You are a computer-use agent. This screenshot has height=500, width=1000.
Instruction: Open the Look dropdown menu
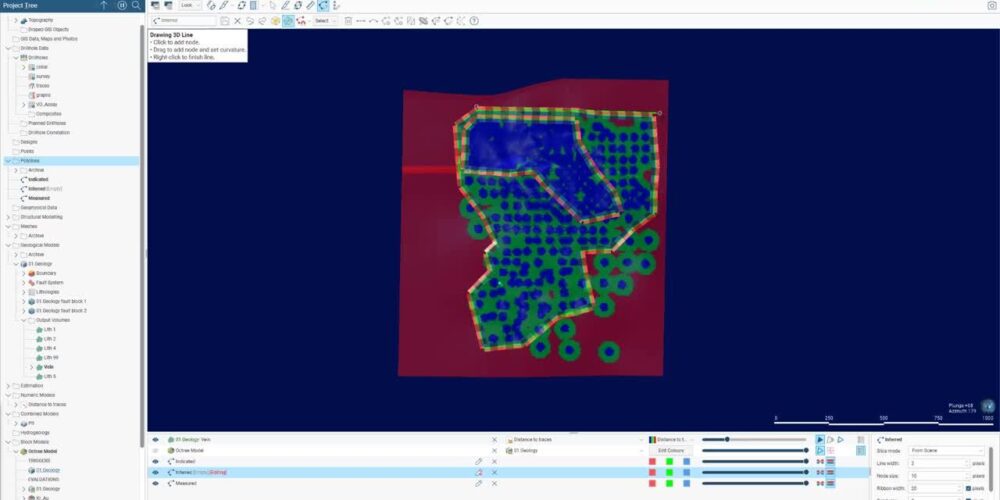point(189,5)
